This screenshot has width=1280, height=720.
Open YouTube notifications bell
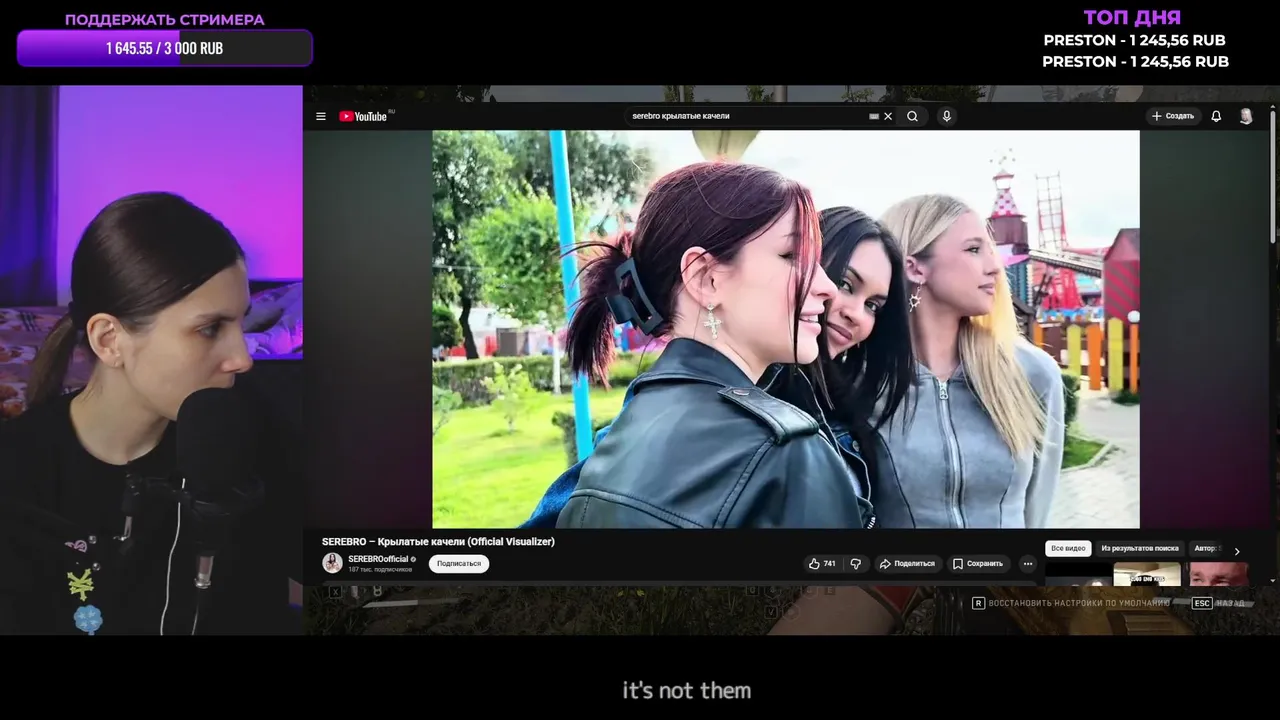click(1216, 116)
